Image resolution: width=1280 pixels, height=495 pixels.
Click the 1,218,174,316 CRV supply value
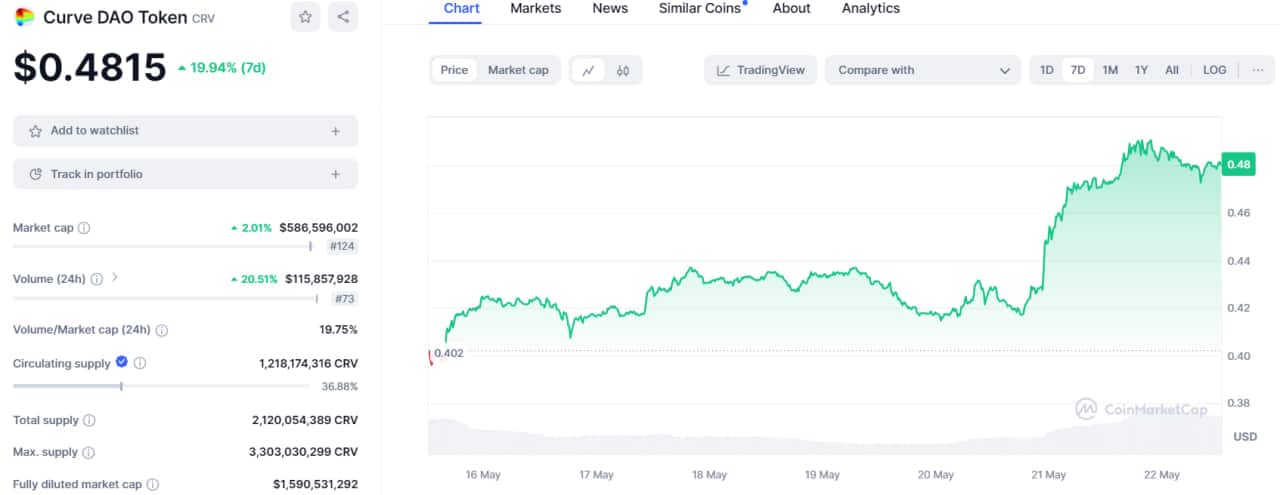308,363
